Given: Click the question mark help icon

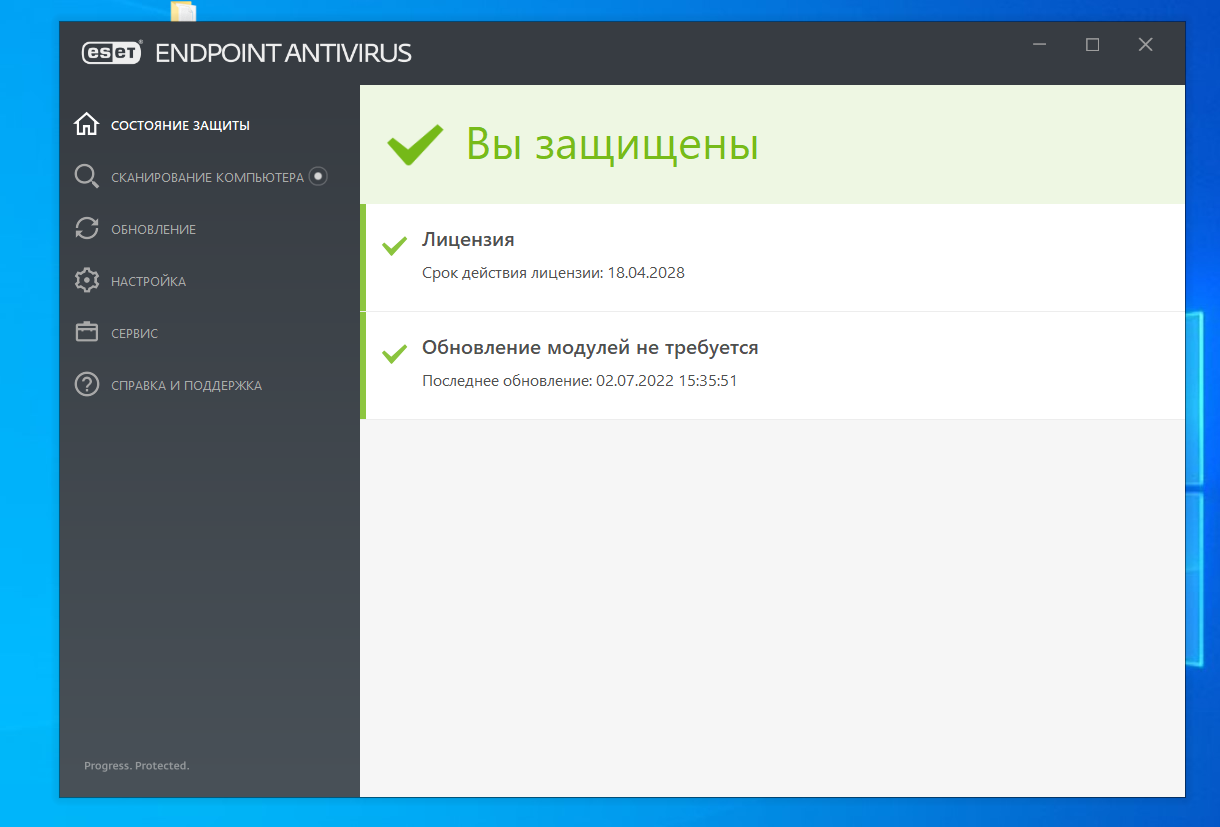Looking at the screenshot, I should pos(87,385).
